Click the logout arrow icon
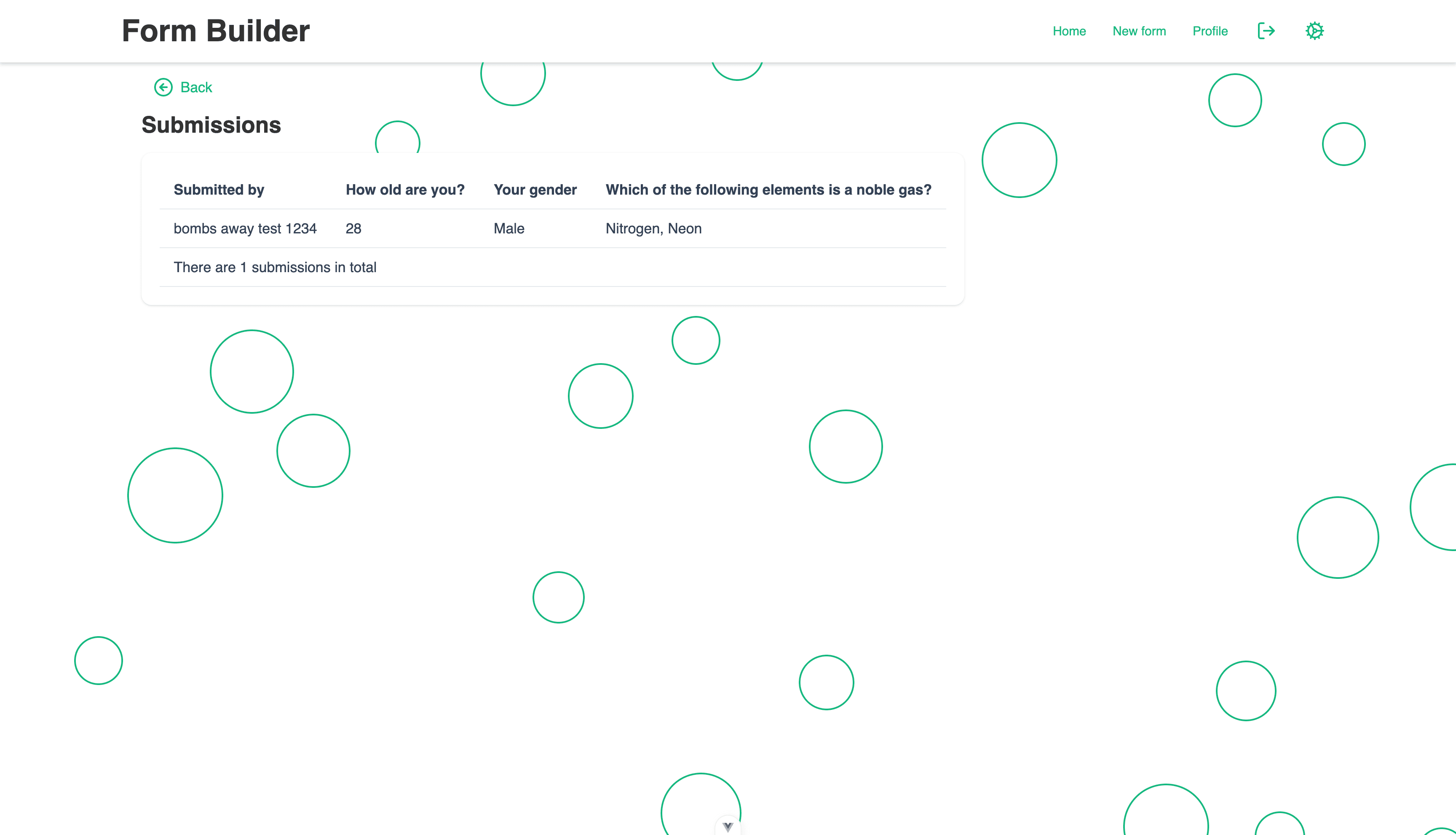The width and height of the screenshot is (1456, 835). [1266, 31]
